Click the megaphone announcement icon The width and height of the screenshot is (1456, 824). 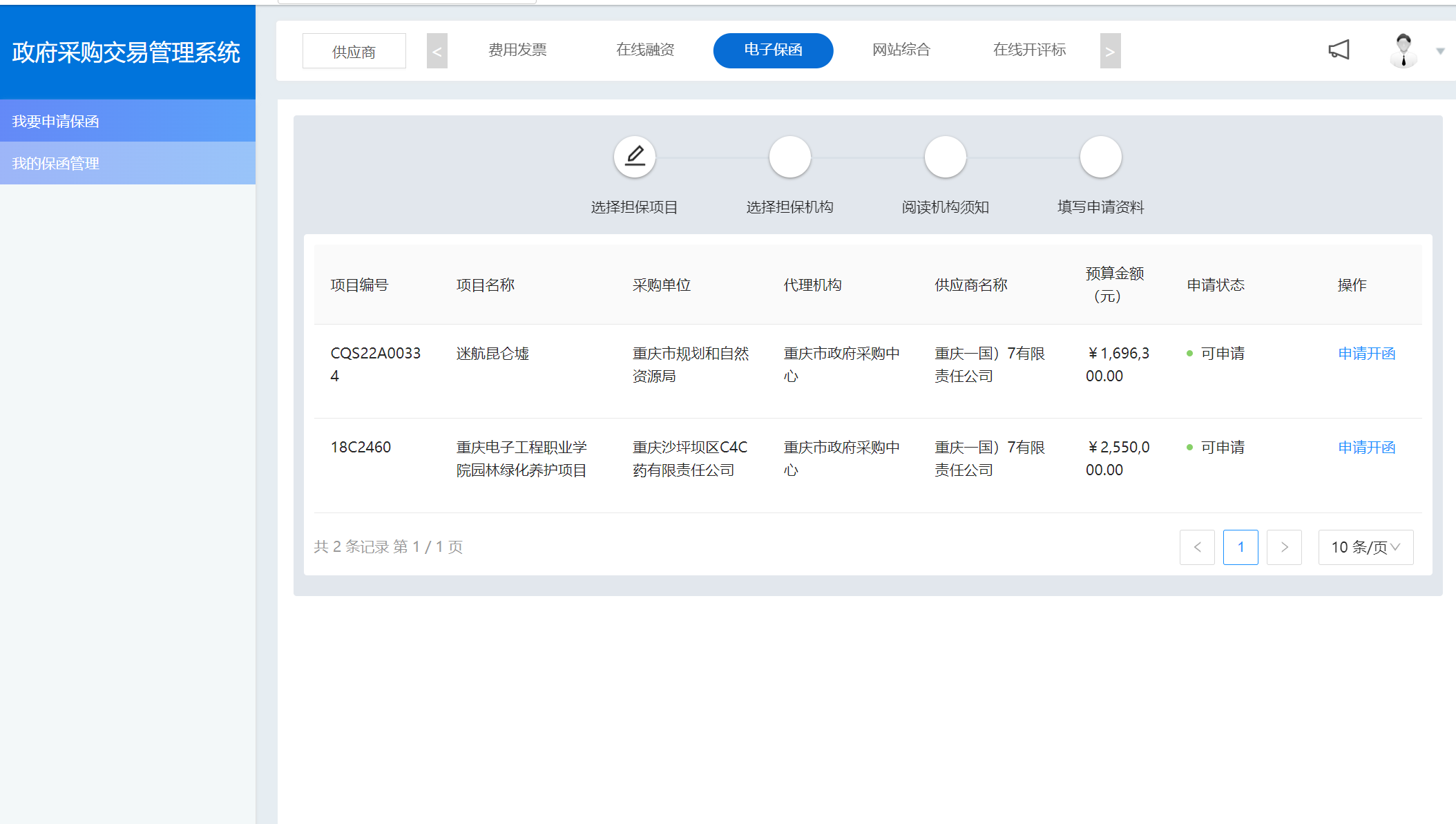1339,50
